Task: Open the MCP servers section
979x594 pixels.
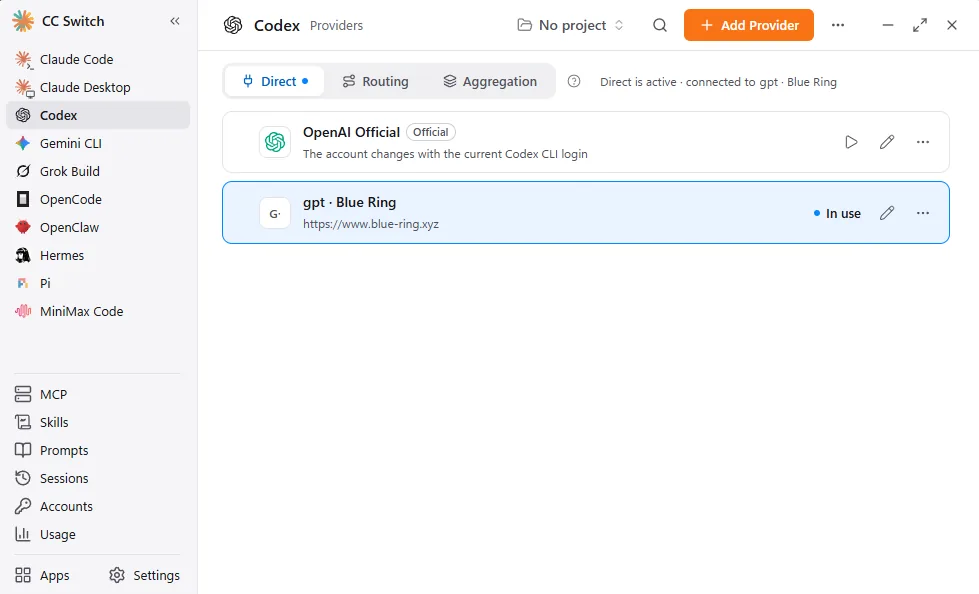Action: coord(98,394)
